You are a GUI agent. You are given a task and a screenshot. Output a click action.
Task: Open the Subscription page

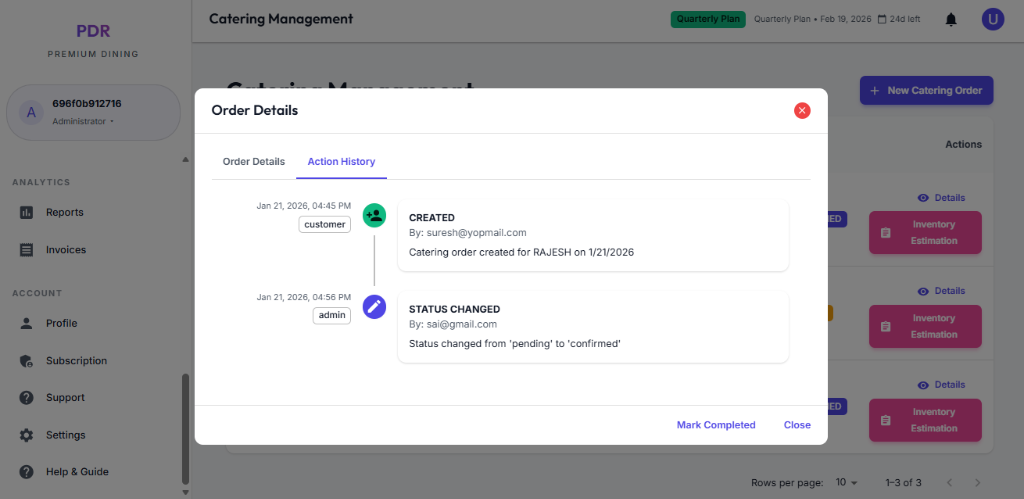76,361
